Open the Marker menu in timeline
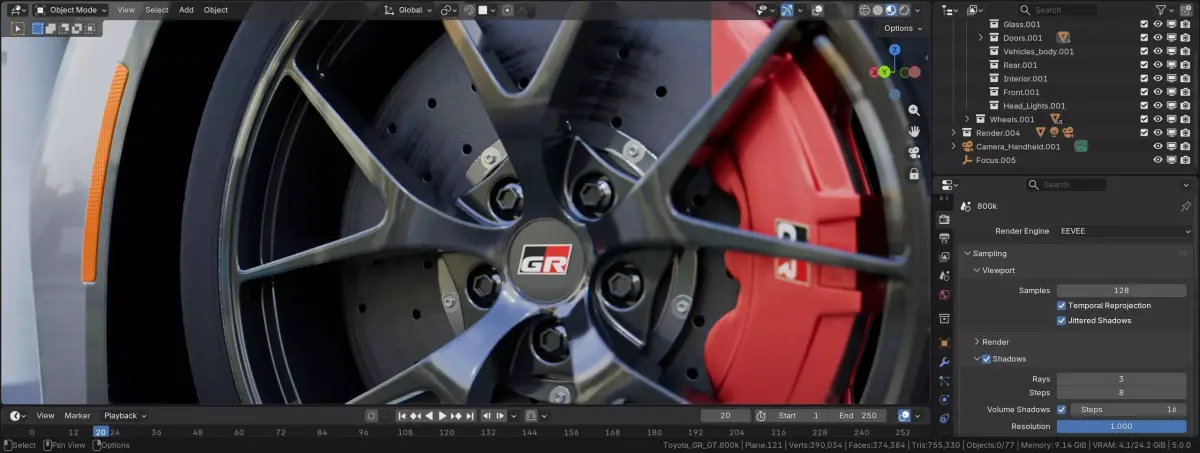This screenshot has height=453, width=1200. point(77,416)
